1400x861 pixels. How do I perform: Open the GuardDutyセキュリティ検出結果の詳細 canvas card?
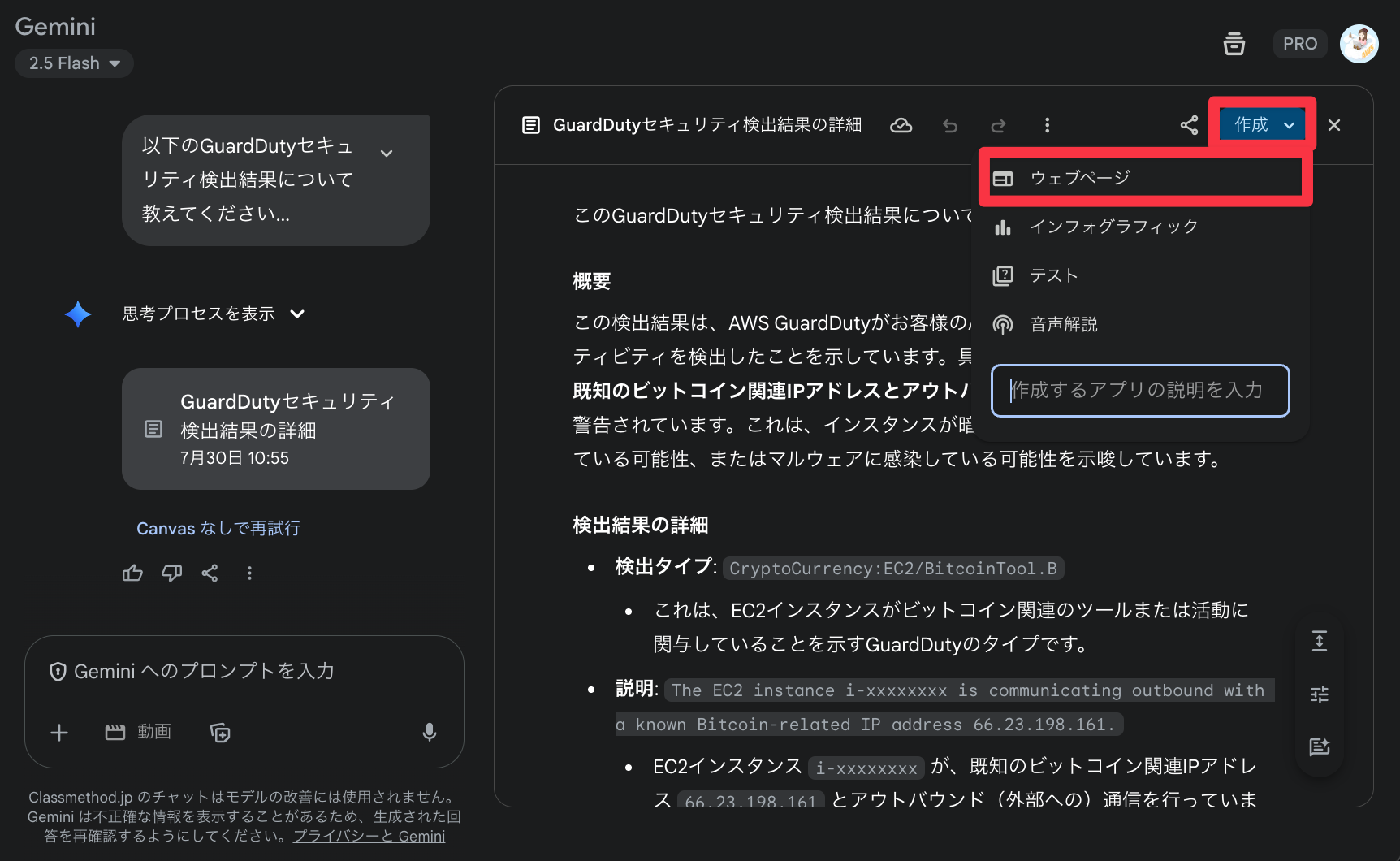click(x=276, y=429)
